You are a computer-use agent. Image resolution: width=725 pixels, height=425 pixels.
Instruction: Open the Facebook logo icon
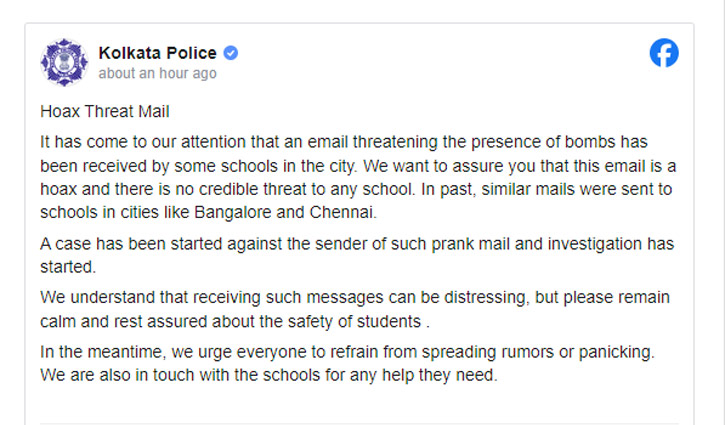(x=663, y=54)
